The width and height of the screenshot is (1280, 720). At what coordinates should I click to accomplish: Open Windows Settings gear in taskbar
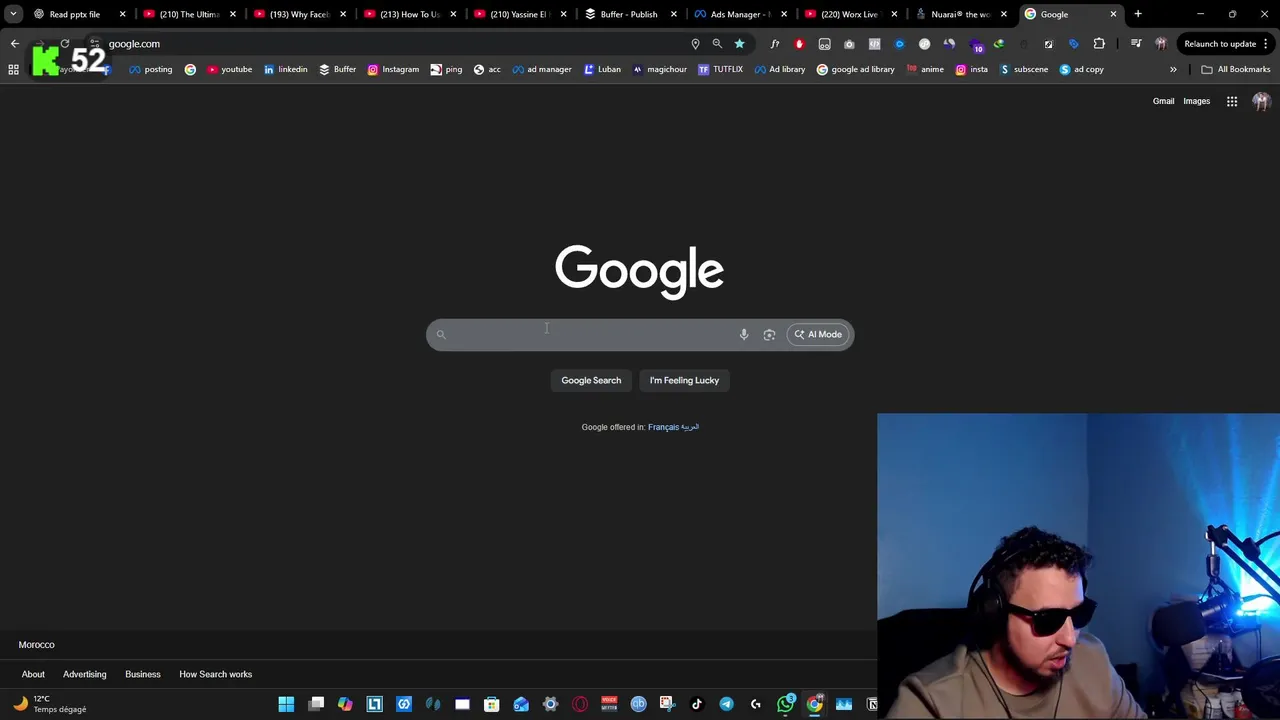click(x=550, y=704)
